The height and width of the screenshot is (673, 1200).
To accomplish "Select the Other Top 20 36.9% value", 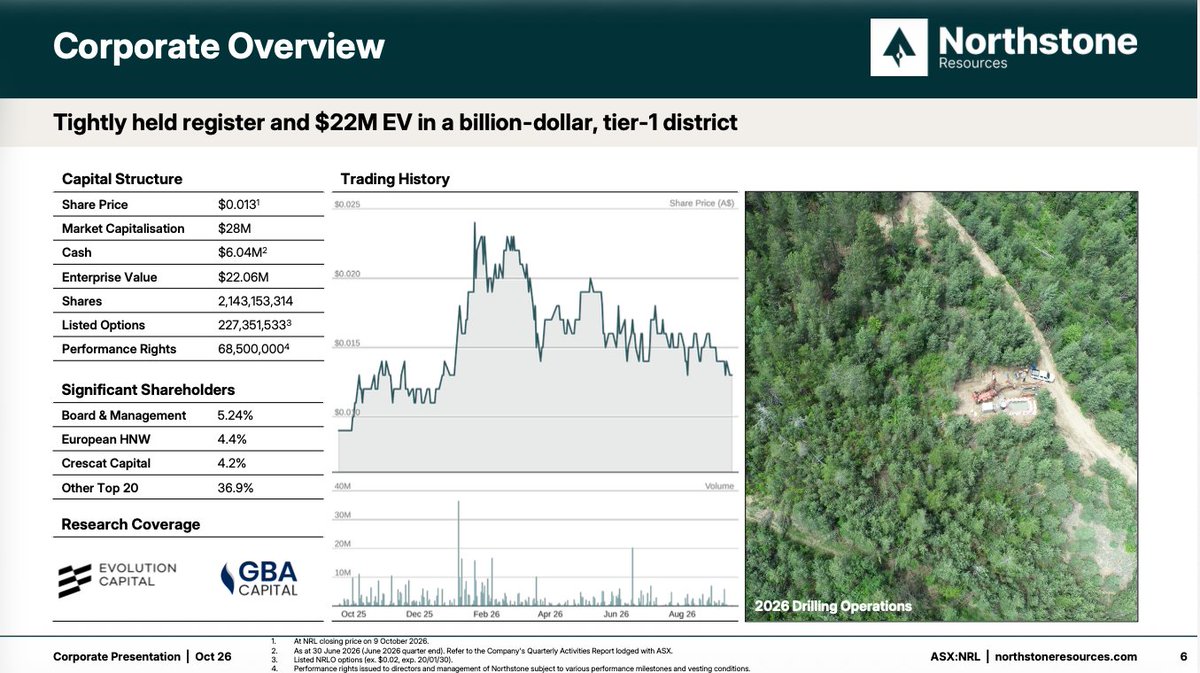I will coord(235,488).
